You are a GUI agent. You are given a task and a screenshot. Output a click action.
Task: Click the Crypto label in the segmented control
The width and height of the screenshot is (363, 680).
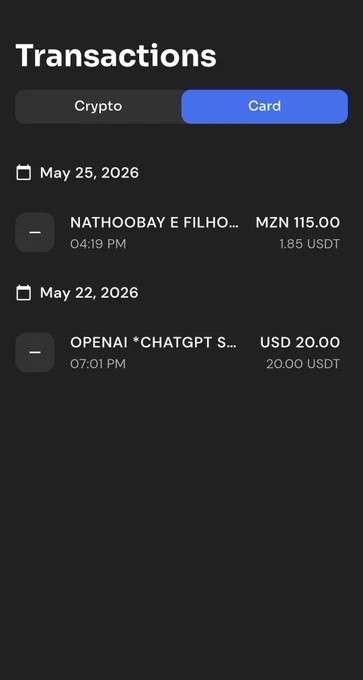point(98,106)
